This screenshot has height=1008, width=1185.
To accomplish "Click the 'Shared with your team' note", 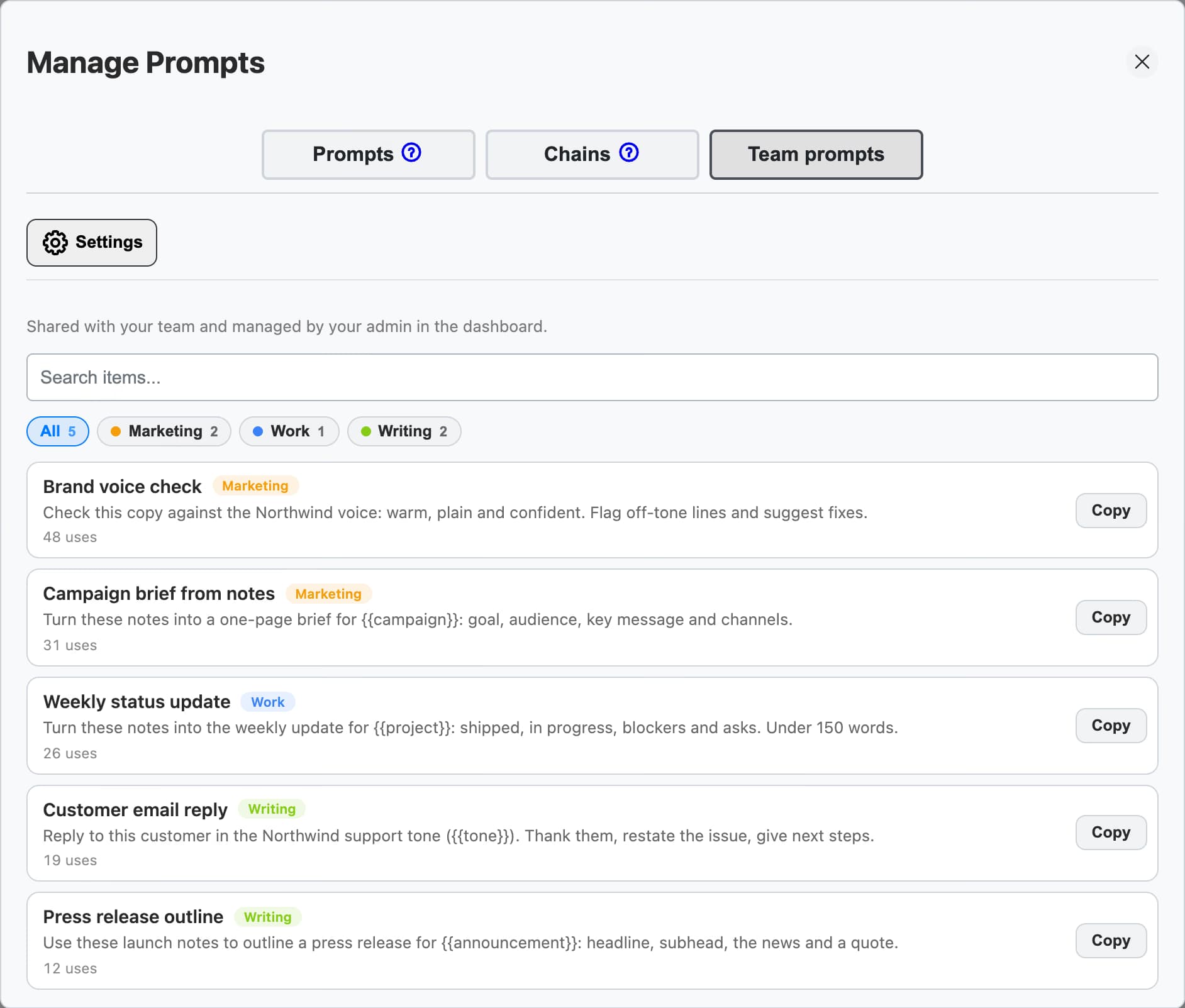I will click(287, 326).
